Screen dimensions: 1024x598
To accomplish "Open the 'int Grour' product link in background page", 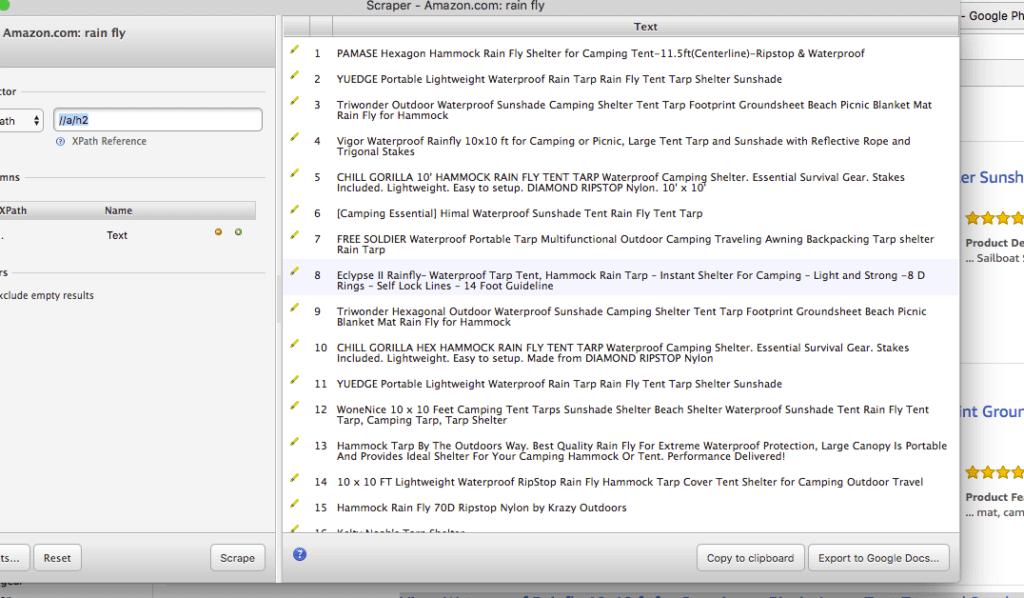I will click(x=991, y=412).
